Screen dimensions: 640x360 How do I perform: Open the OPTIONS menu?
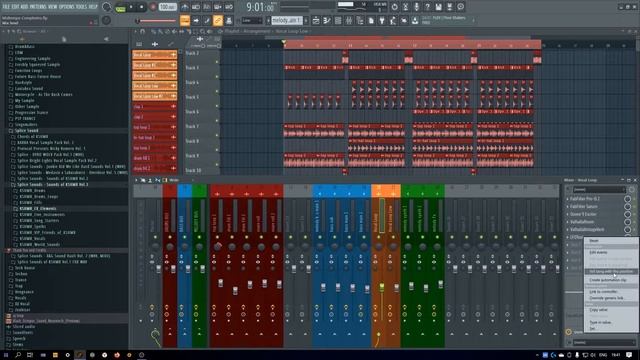click(x=68, y=7)
